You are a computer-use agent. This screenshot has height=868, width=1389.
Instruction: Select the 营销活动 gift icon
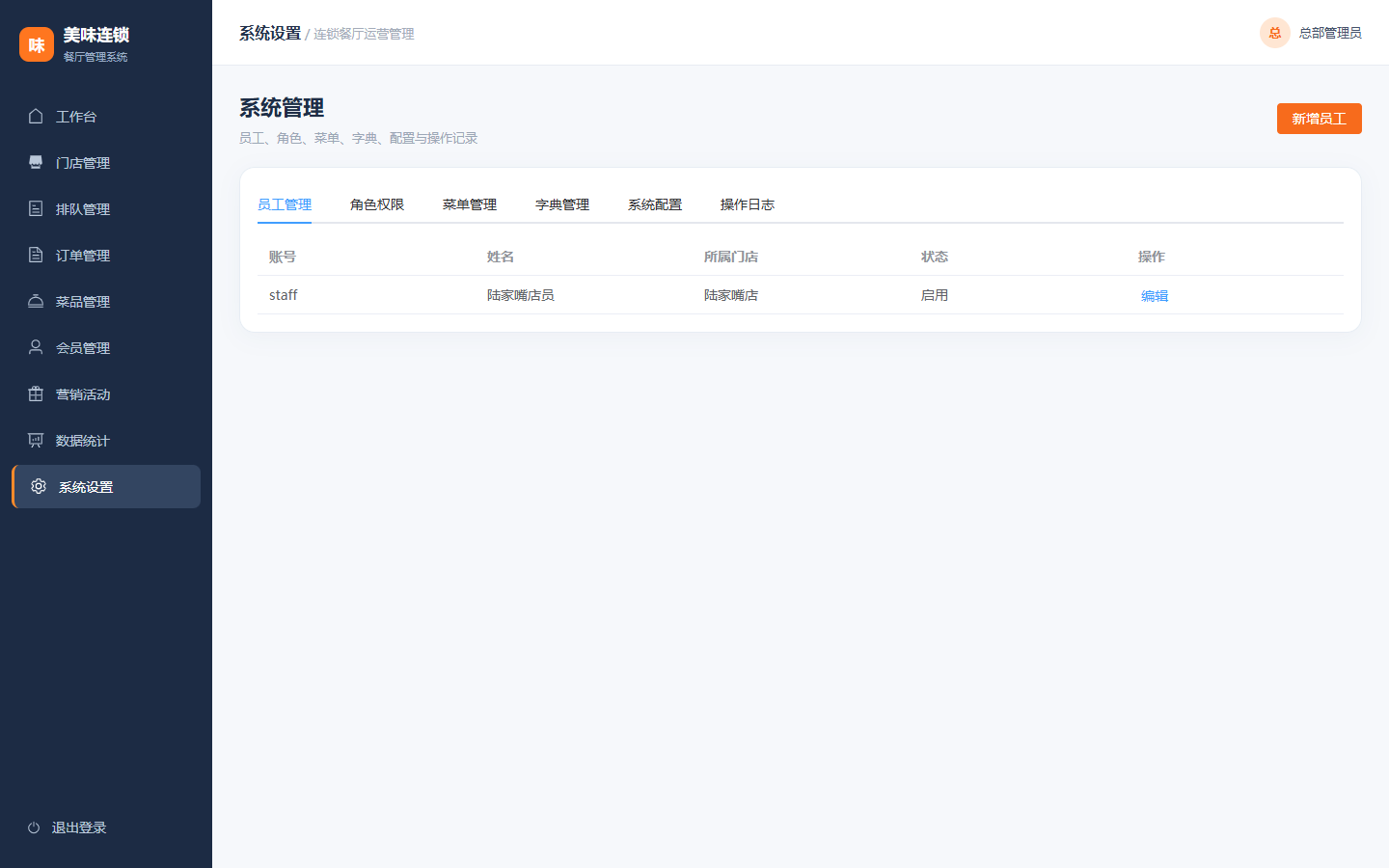click(36, 393)
